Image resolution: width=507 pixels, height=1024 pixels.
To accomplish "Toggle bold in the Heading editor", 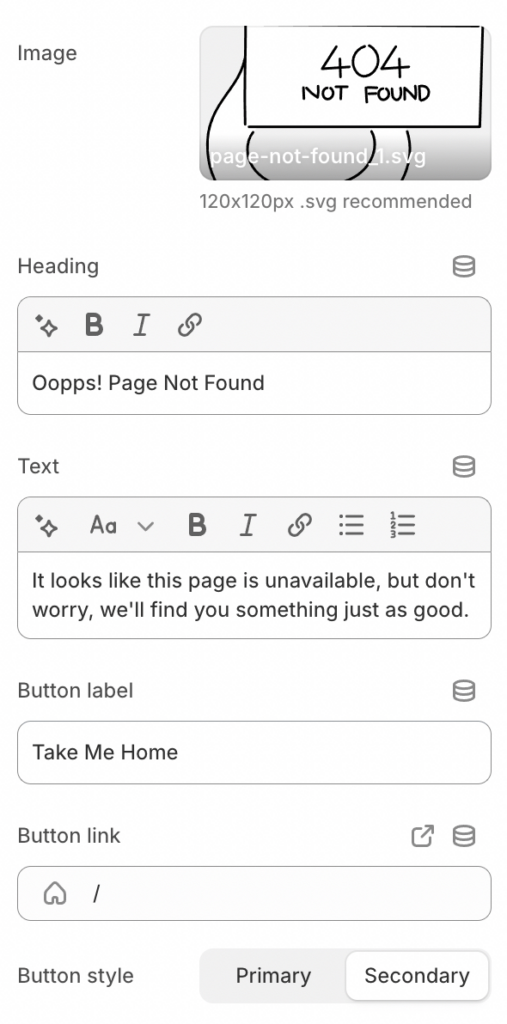I will [x=94, y=325].
